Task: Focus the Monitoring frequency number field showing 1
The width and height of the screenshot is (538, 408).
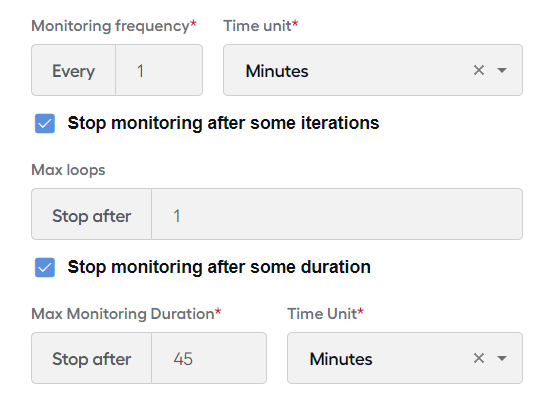Action: [159, 70]
